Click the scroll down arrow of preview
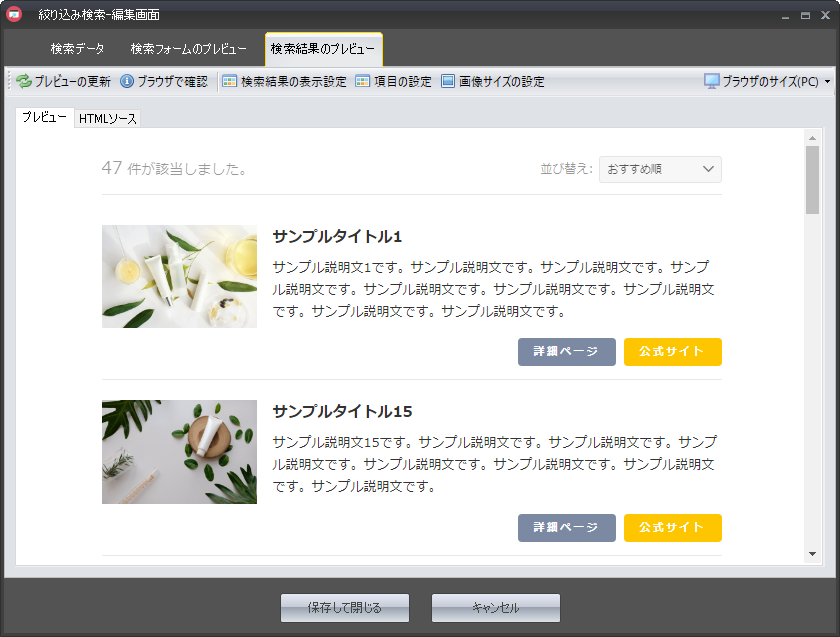Screen dimensions: 840x637 [x=812, y=554]
